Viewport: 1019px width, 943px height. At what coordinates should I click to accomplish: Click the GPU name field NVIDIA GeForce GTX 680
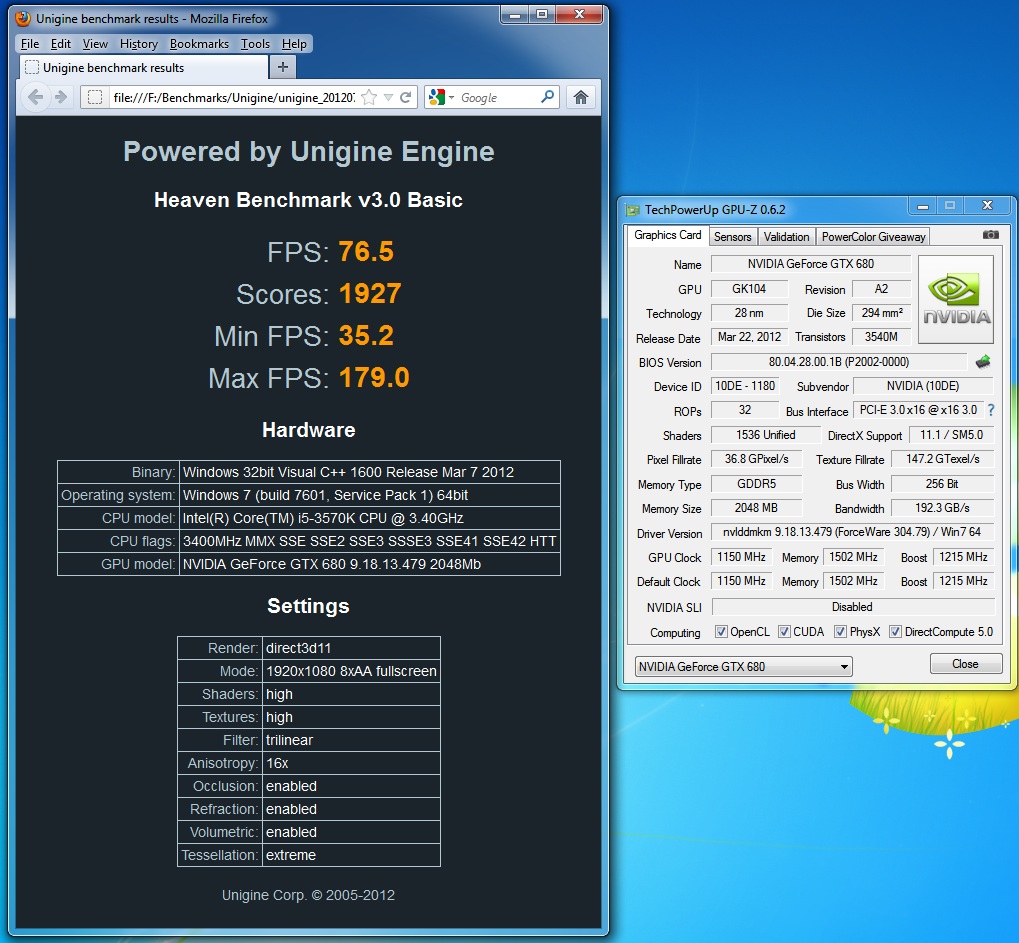pyautogui.click(x=810, y=264)
